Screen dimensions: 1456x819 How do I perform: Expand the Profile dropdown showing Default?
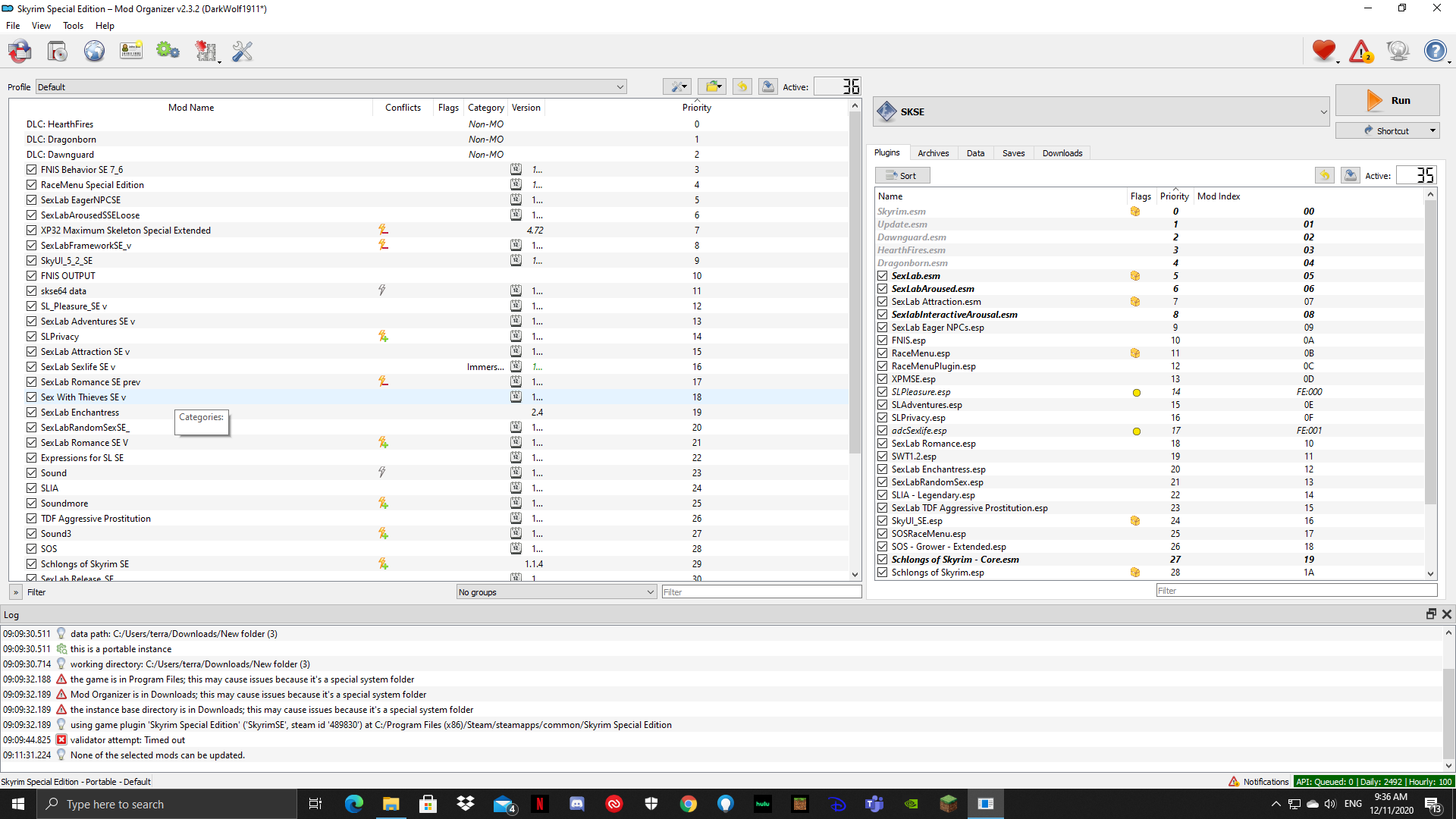tap(331, 87)
